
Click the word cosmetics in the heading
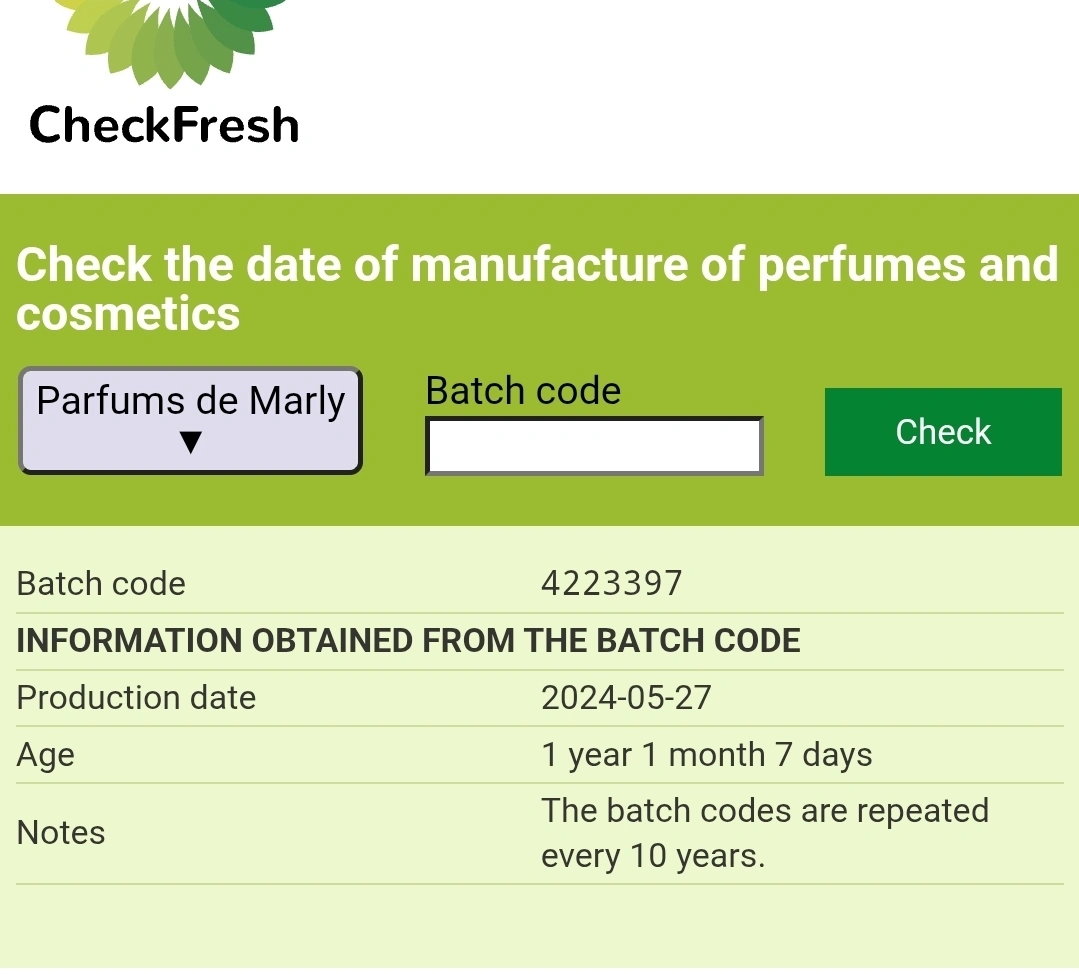point(128,314)
